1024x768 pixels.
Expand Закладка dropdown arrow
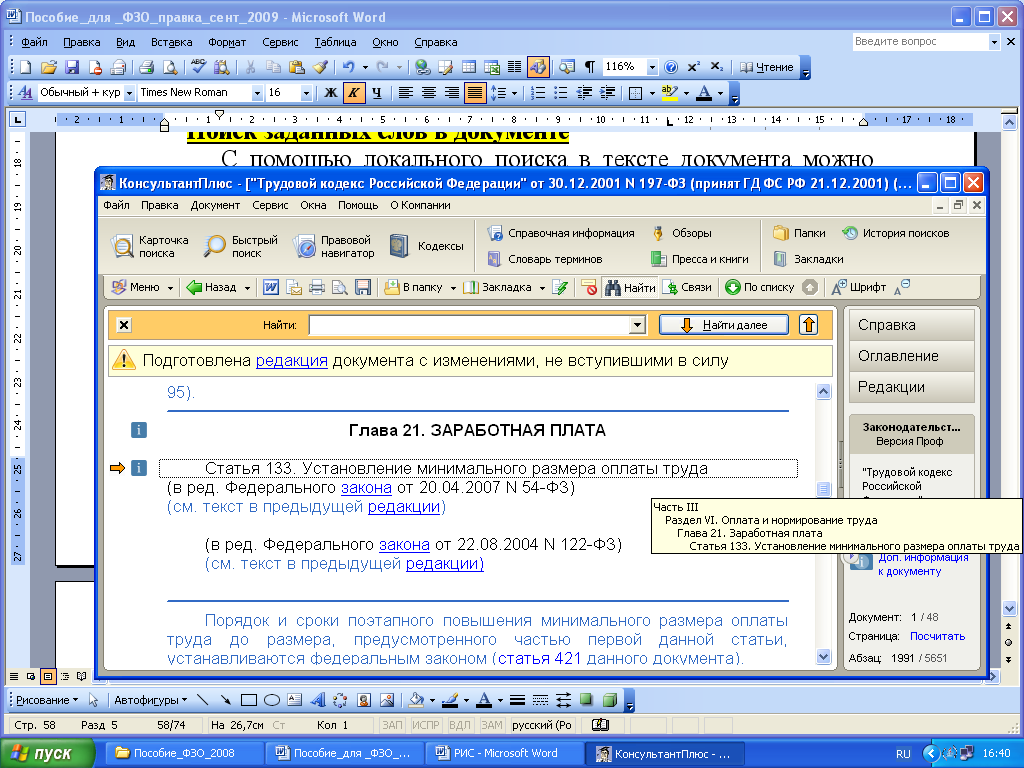coord(541,288)
